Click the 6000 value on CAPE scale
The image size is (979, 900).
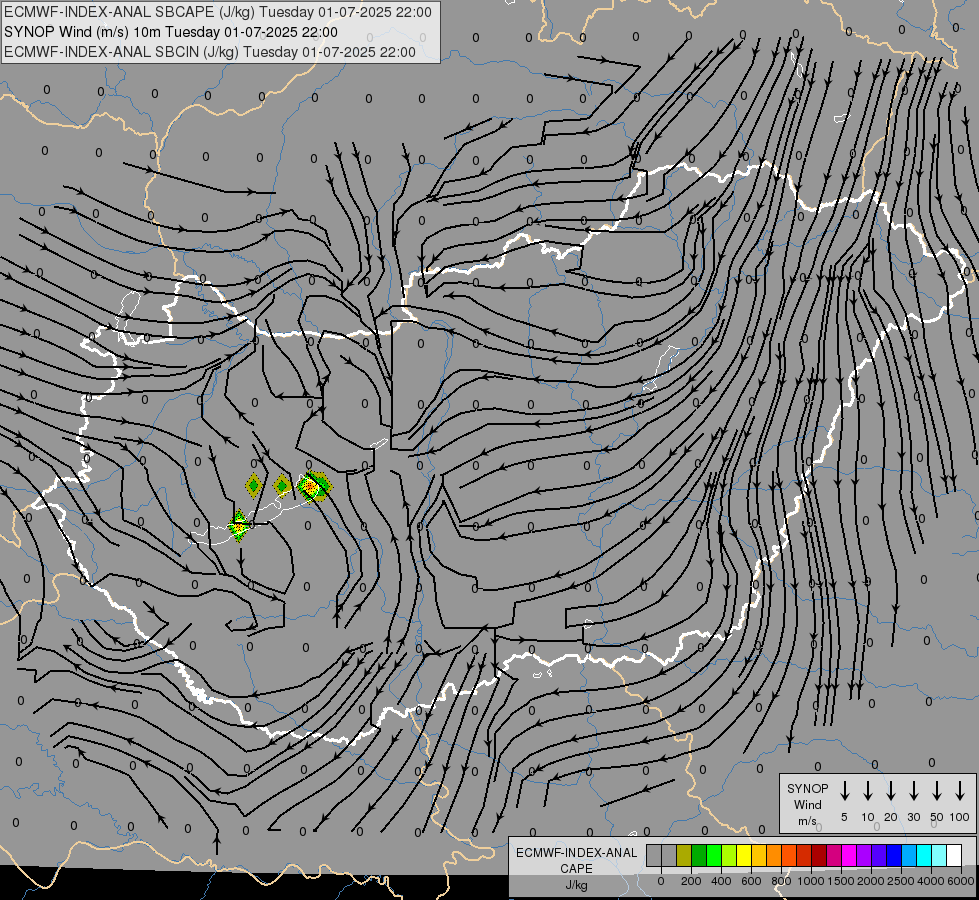pyautogui.click(x=962, y=881)
